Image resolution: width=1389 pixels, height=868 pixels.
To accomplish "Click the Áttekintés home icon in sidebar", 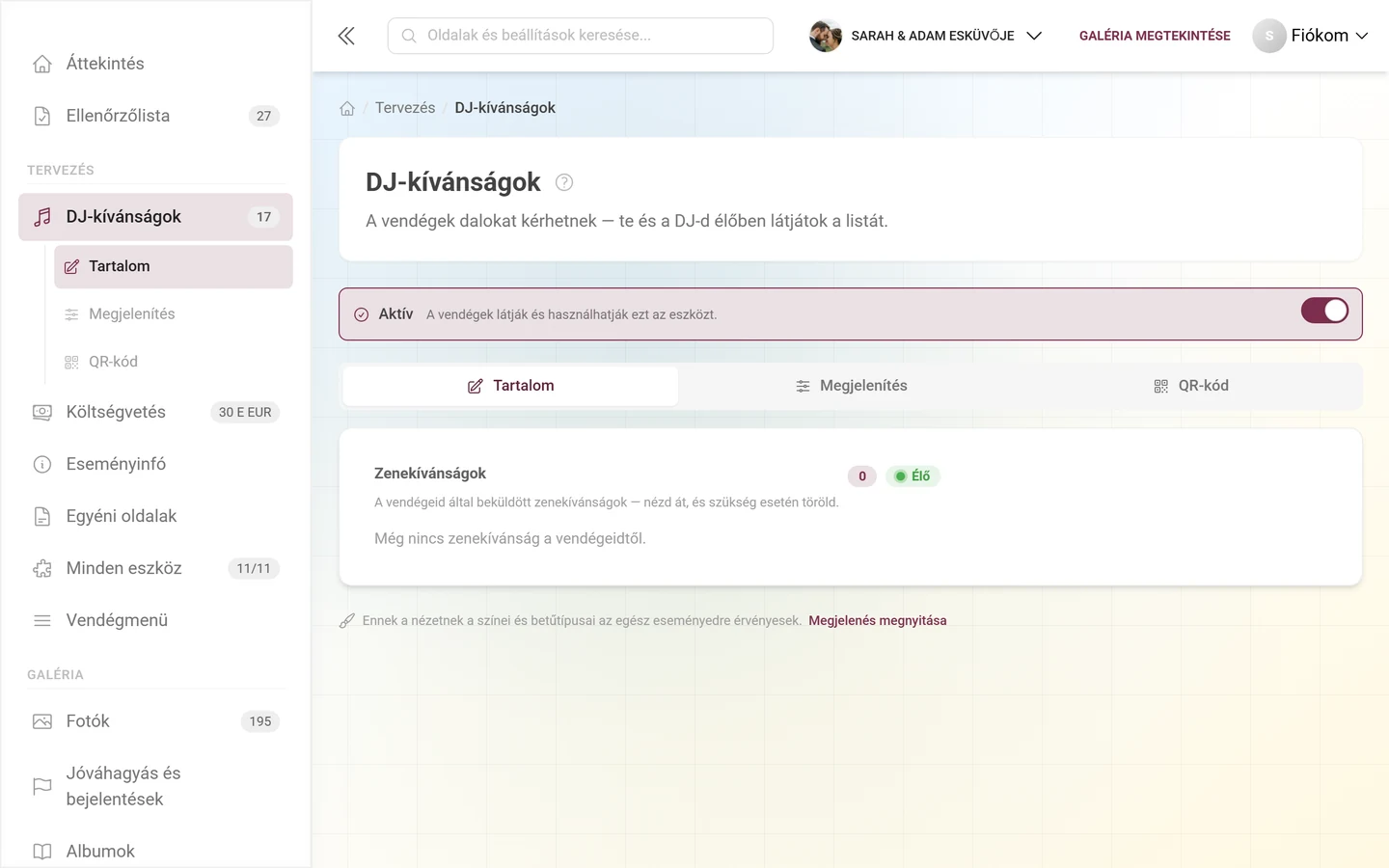I will (42, 64).
